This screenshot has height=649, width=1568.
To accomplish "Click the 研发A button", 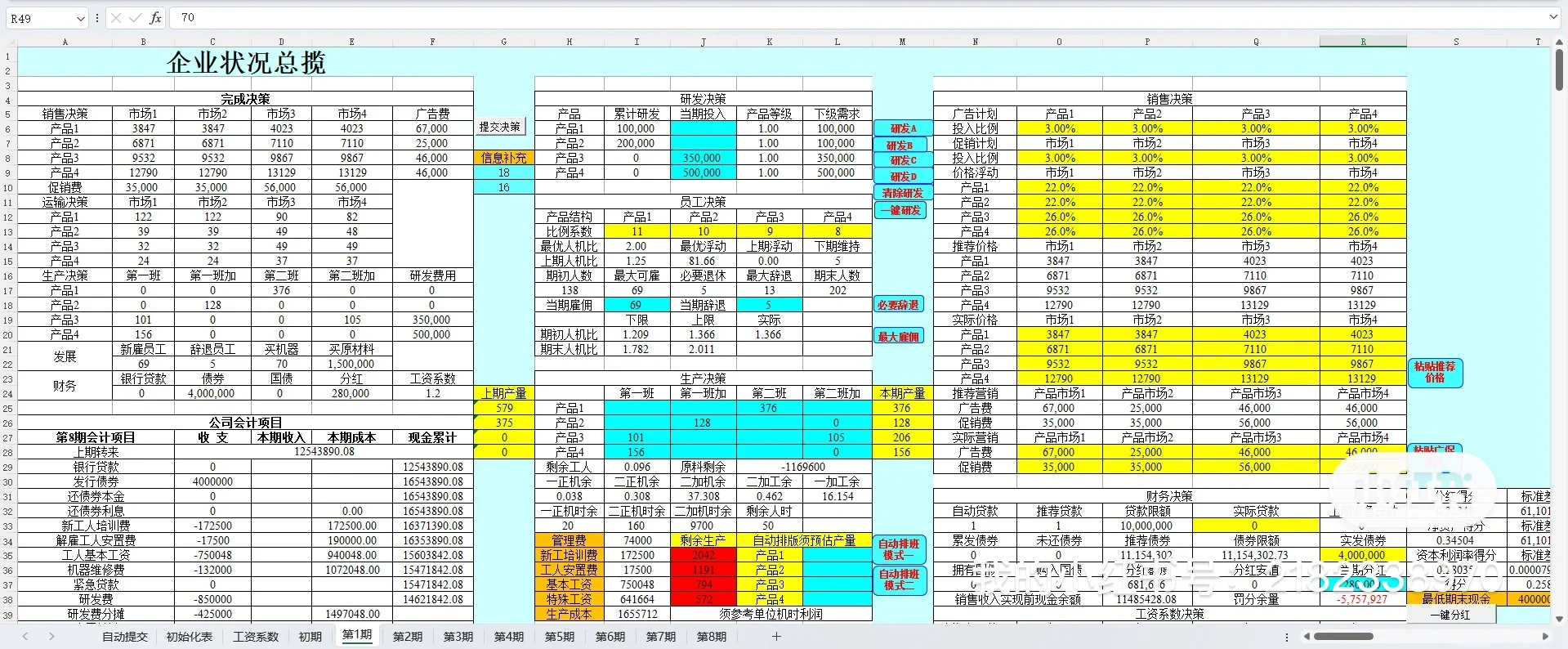I will [x=903, y=128].
